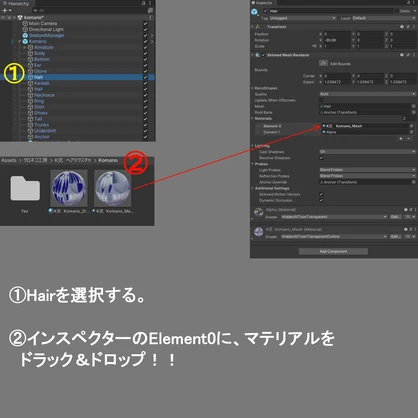Open Inspector GameObject icon picker
The height and width of the screenshot is (418, 418).
coord(255,12)
